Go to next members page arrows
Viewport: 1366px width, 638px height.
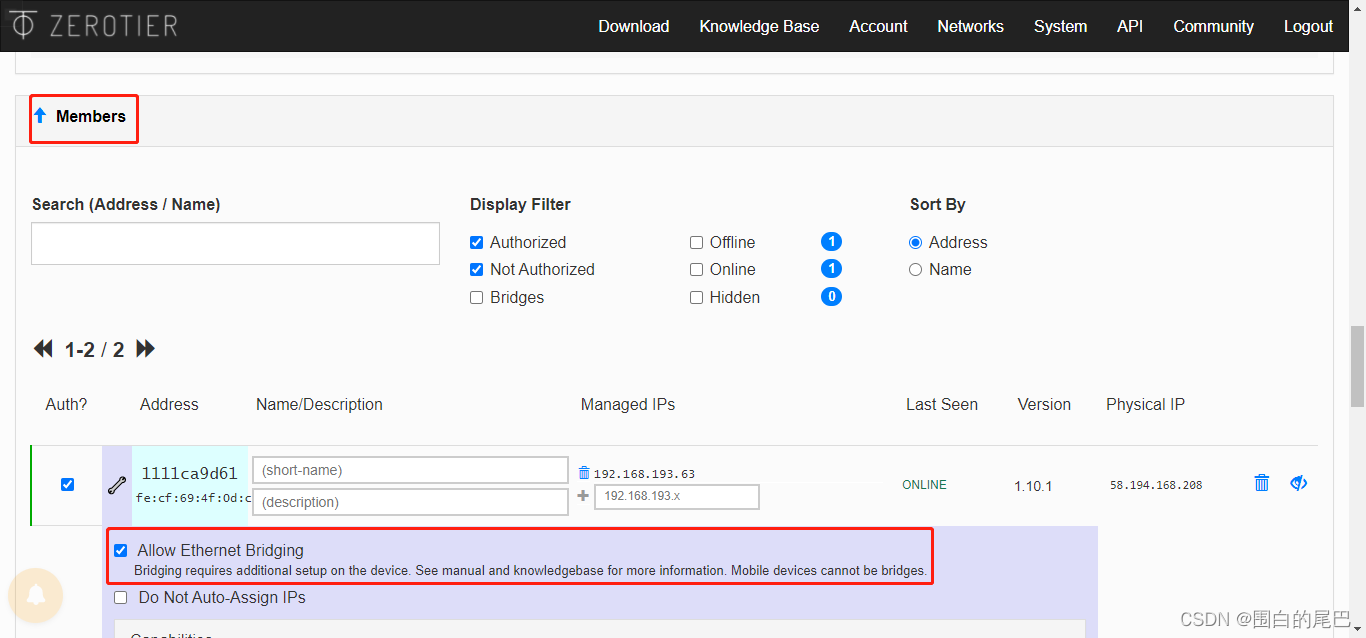tap(146, 349)
